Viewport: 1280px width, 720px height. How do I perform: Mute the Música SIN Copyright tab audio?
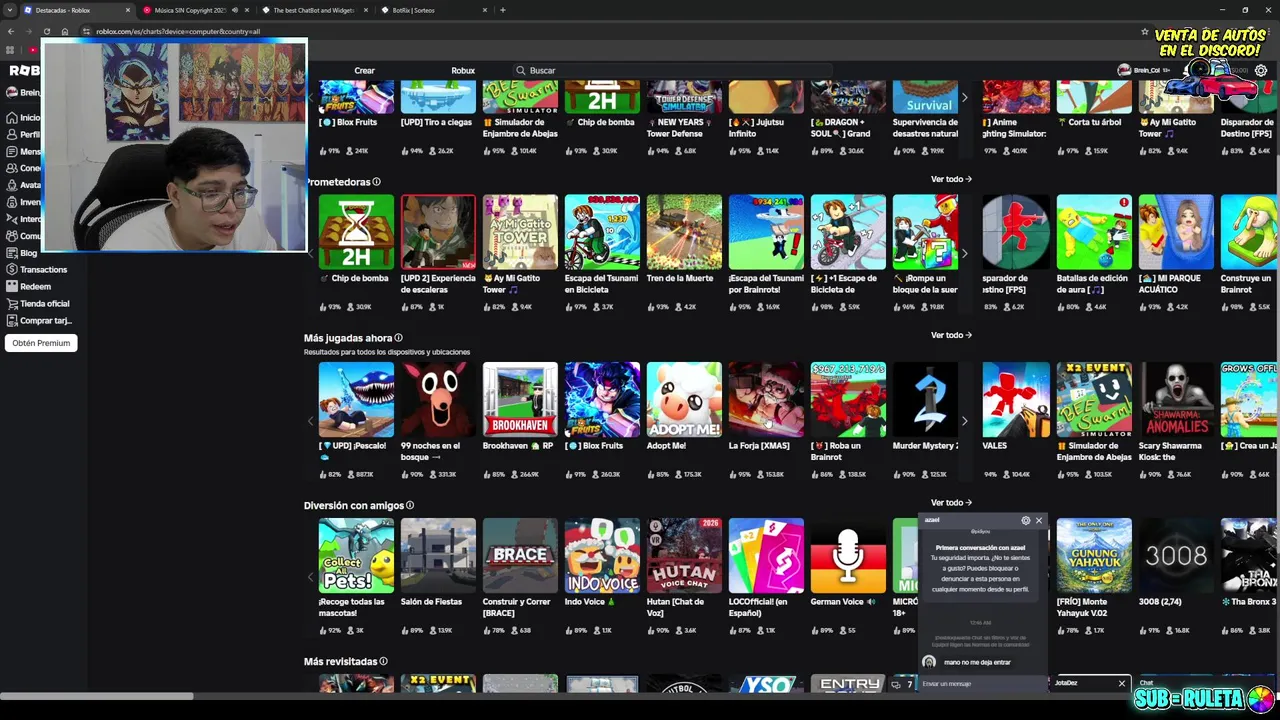(235, 10)
